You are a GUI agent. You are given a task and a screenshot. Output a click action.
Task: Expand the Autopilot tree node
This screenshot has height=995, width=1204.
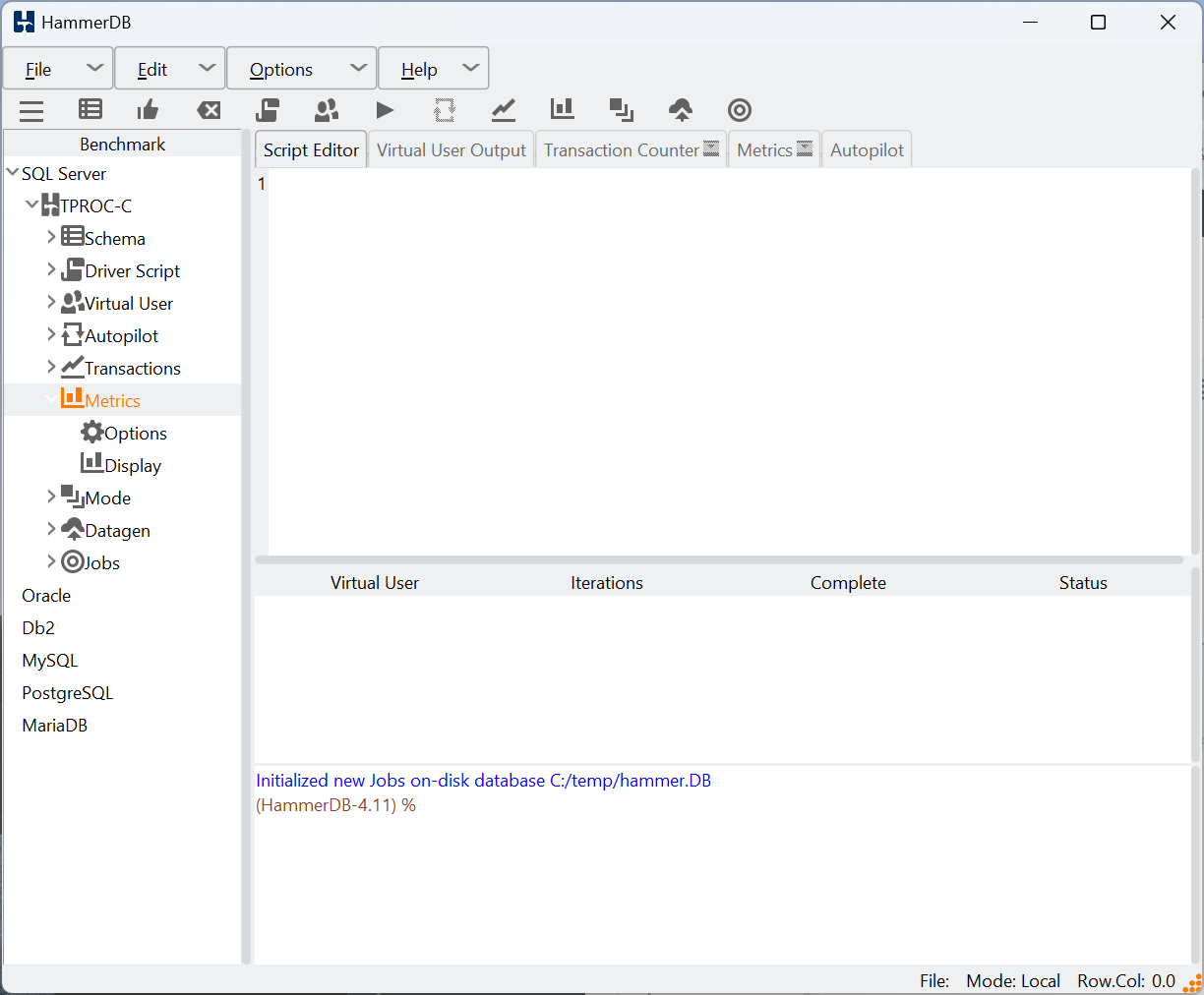point(51,334)
